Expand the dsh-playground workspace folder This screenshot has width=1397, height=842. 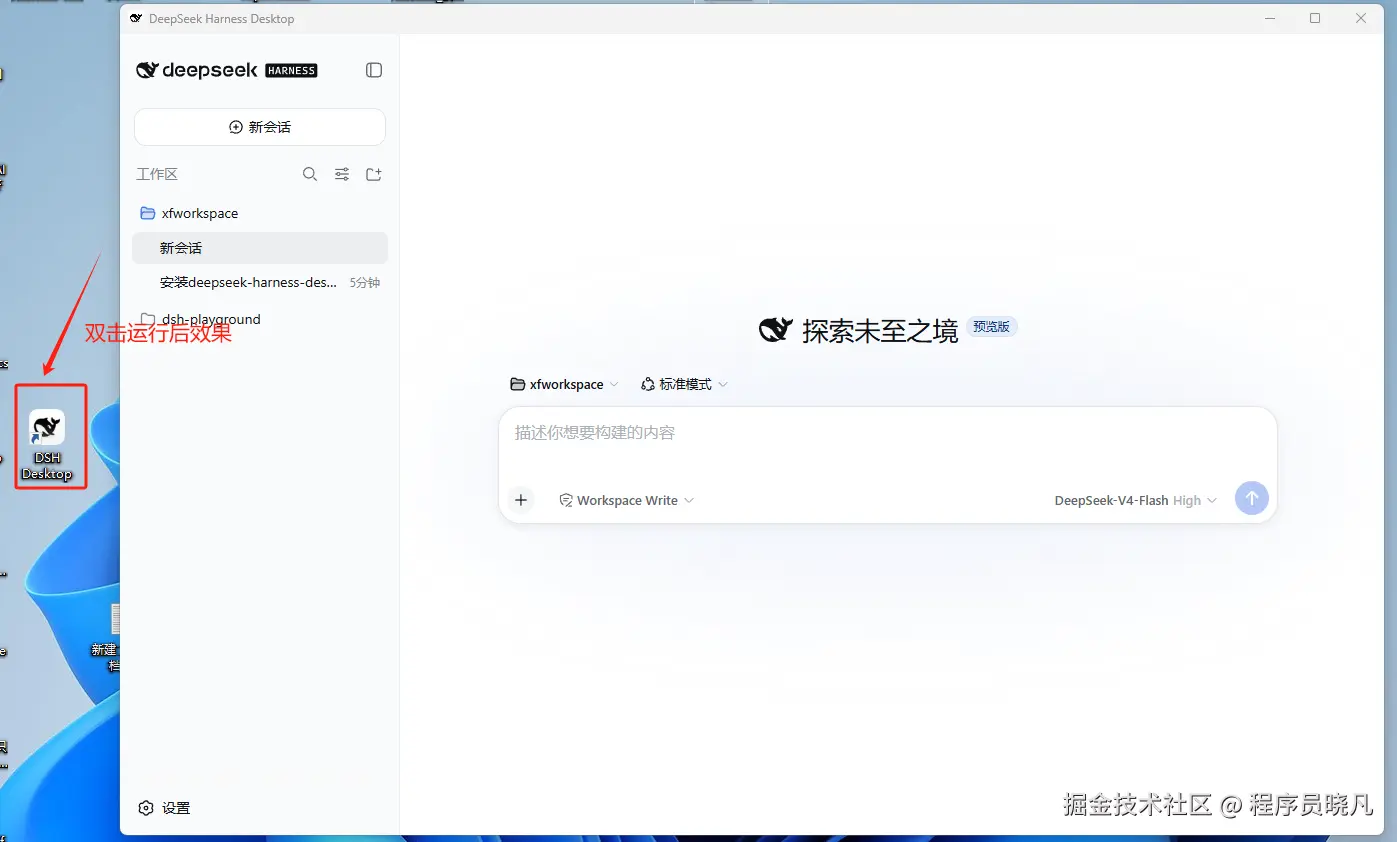tap(260, 319)
